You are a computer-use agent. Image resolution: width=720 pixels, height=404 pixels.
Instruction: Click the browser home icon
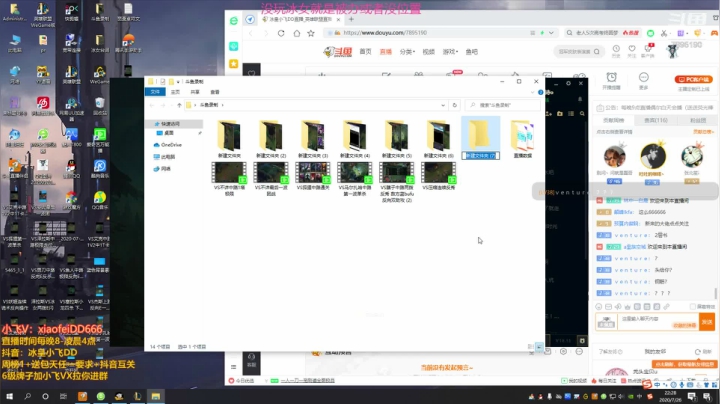tap(297, 33)
